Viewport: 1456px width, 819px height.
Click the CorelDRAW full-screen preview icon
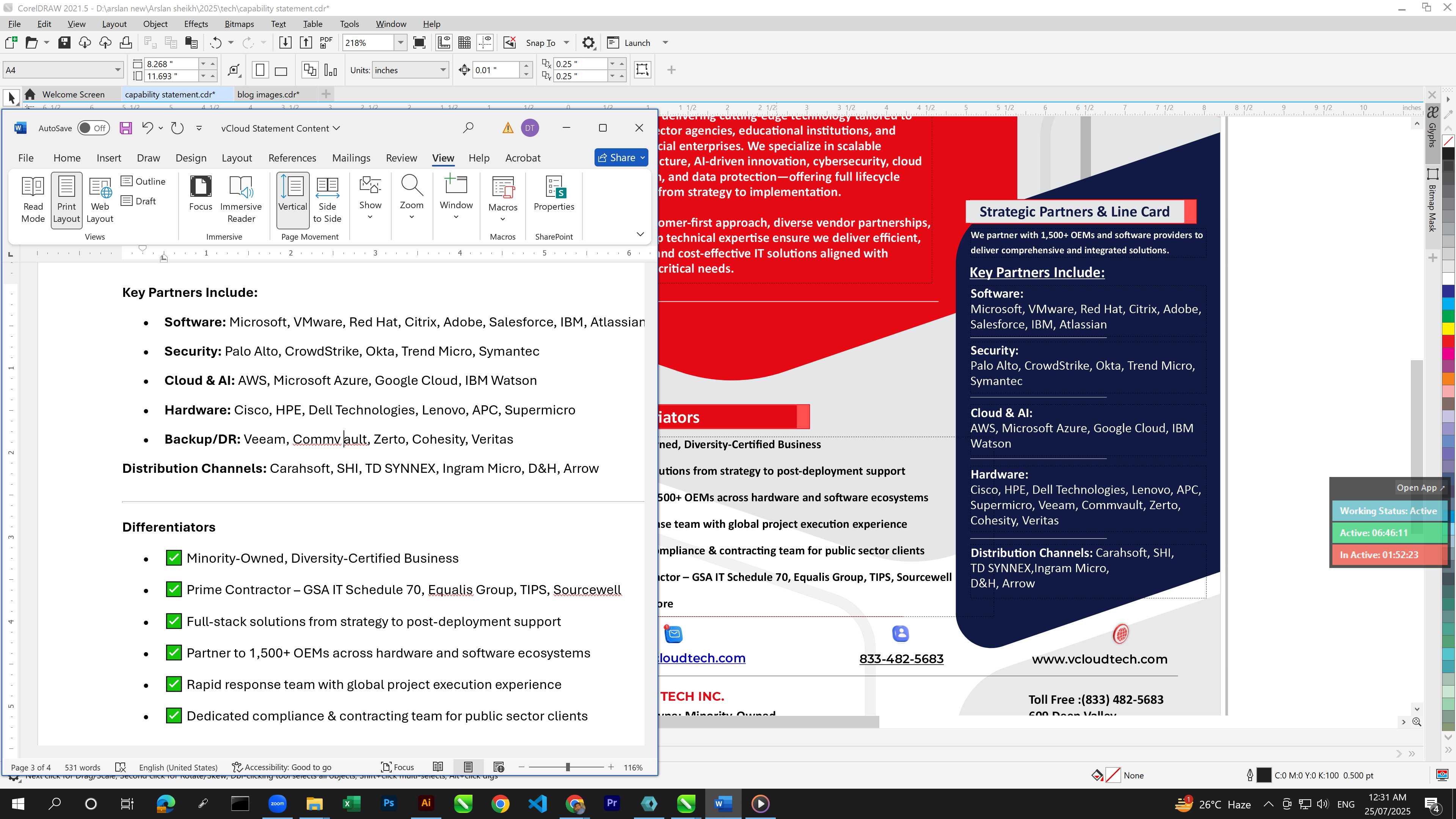[x=419, y=42]
